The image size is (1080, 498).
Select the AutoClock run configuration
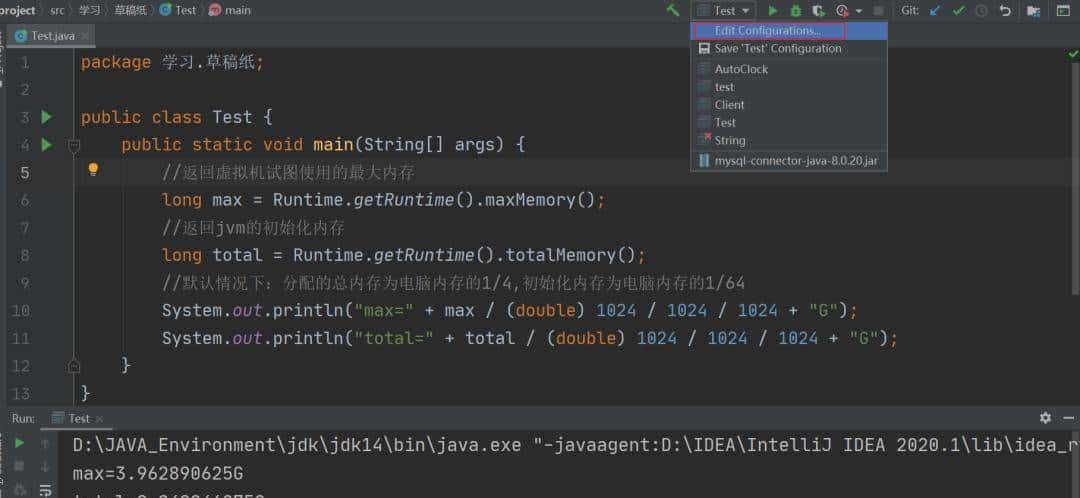pos(741,69)
